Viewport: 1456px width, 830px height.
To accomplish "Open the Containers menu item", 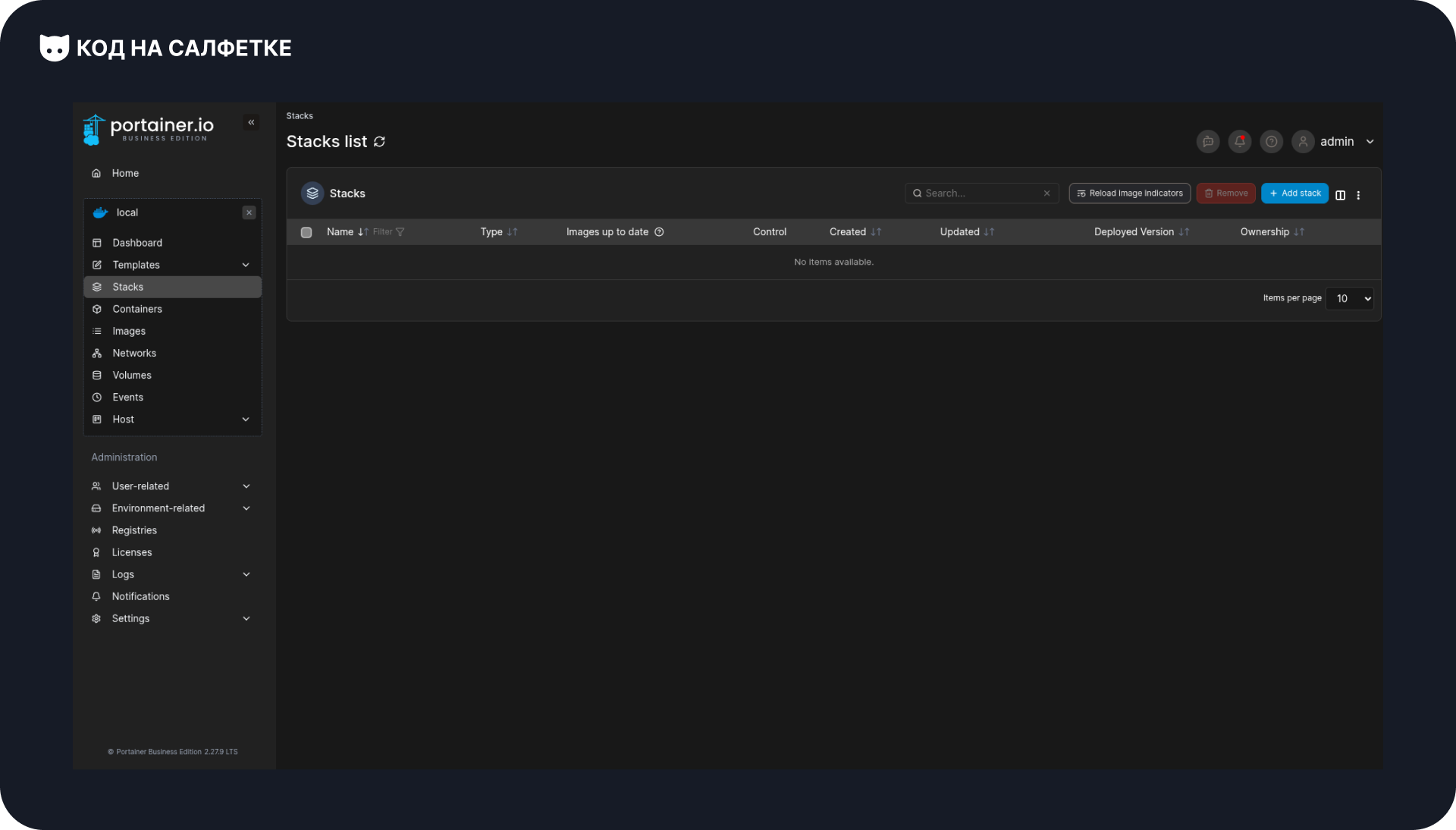I will tap(172, 309).
